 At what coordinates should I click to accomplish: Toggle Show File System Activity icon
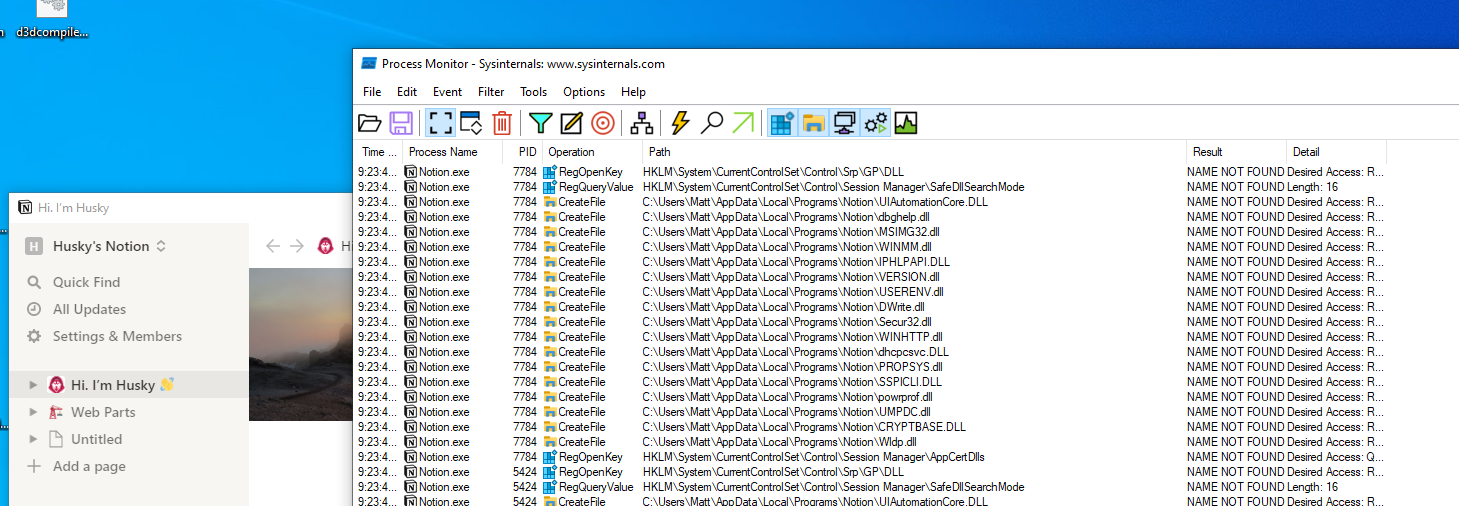(813, 123)
